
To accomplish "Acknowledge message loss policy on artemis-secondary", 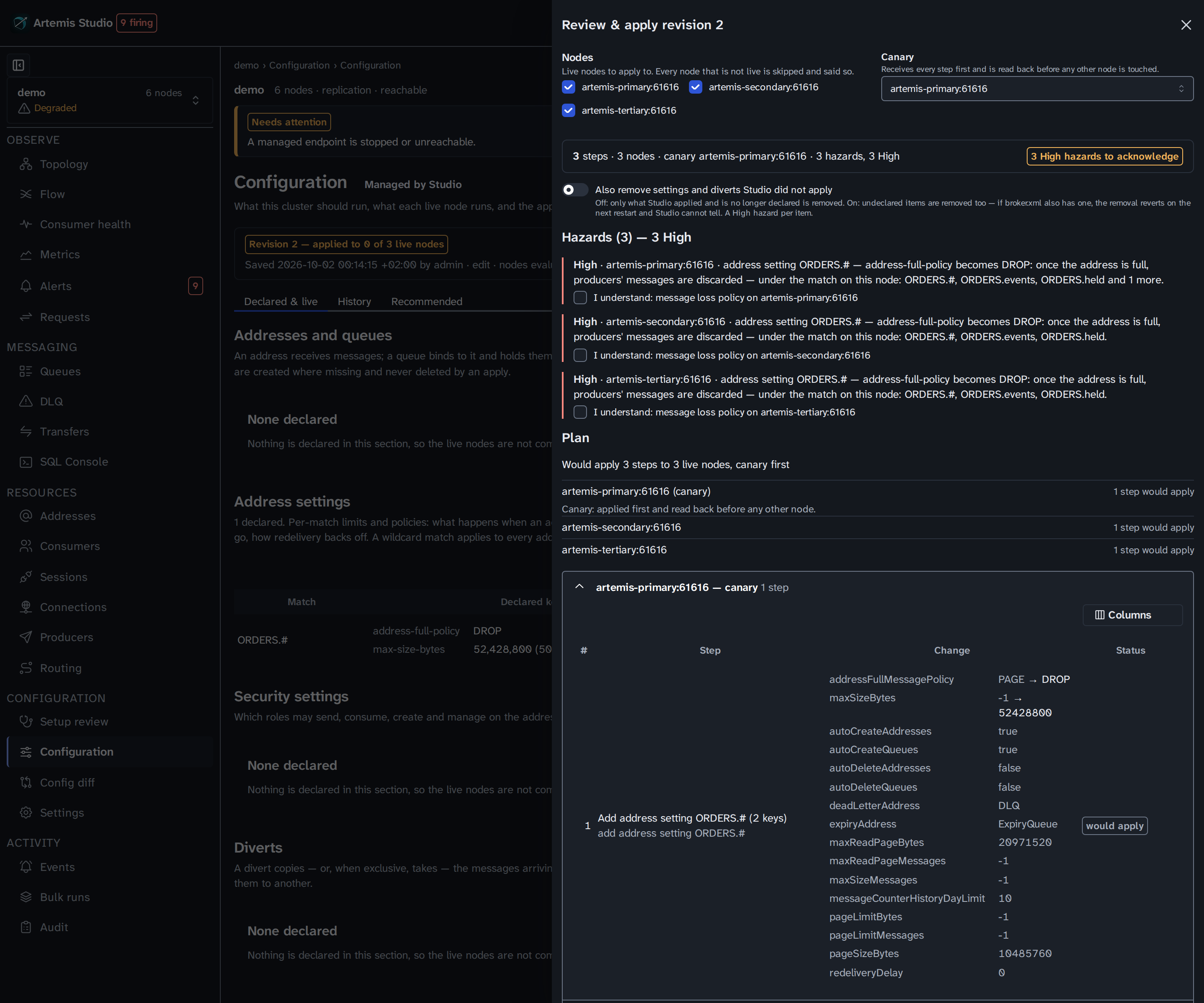I will [580, 355].
